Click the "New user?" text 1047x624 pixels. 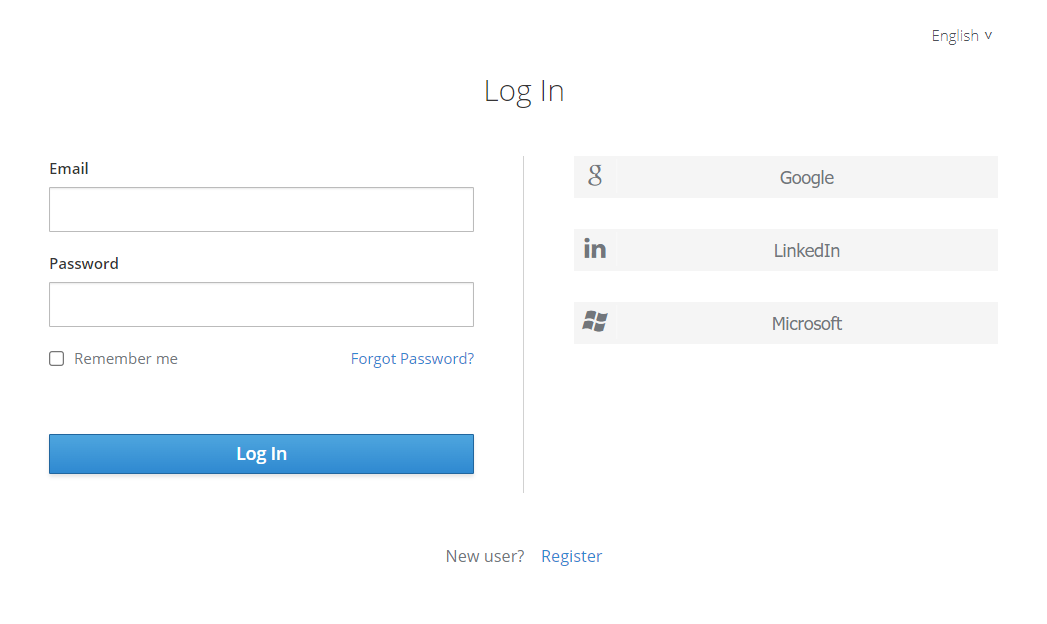click(485, 556)
